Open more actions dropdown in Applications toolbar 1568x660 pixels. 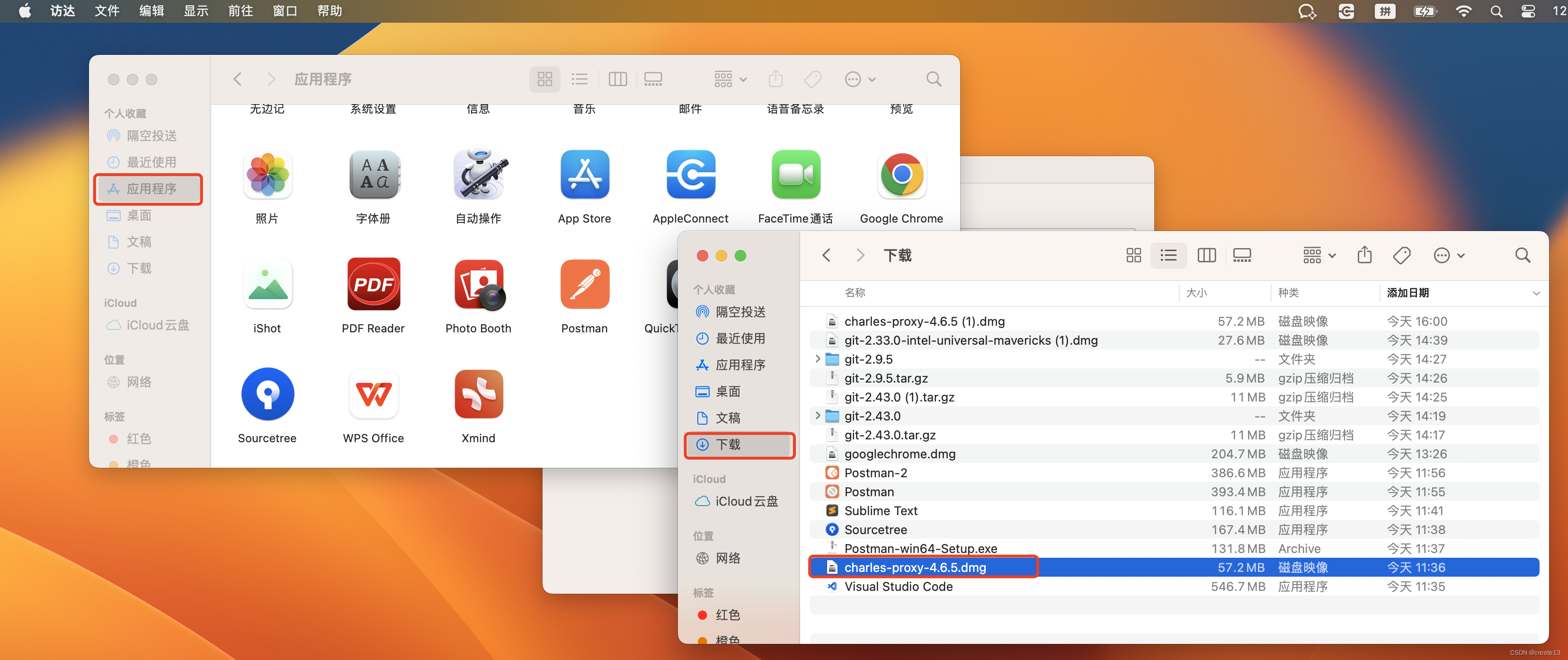pyautogui.click(x=861, y=79)
